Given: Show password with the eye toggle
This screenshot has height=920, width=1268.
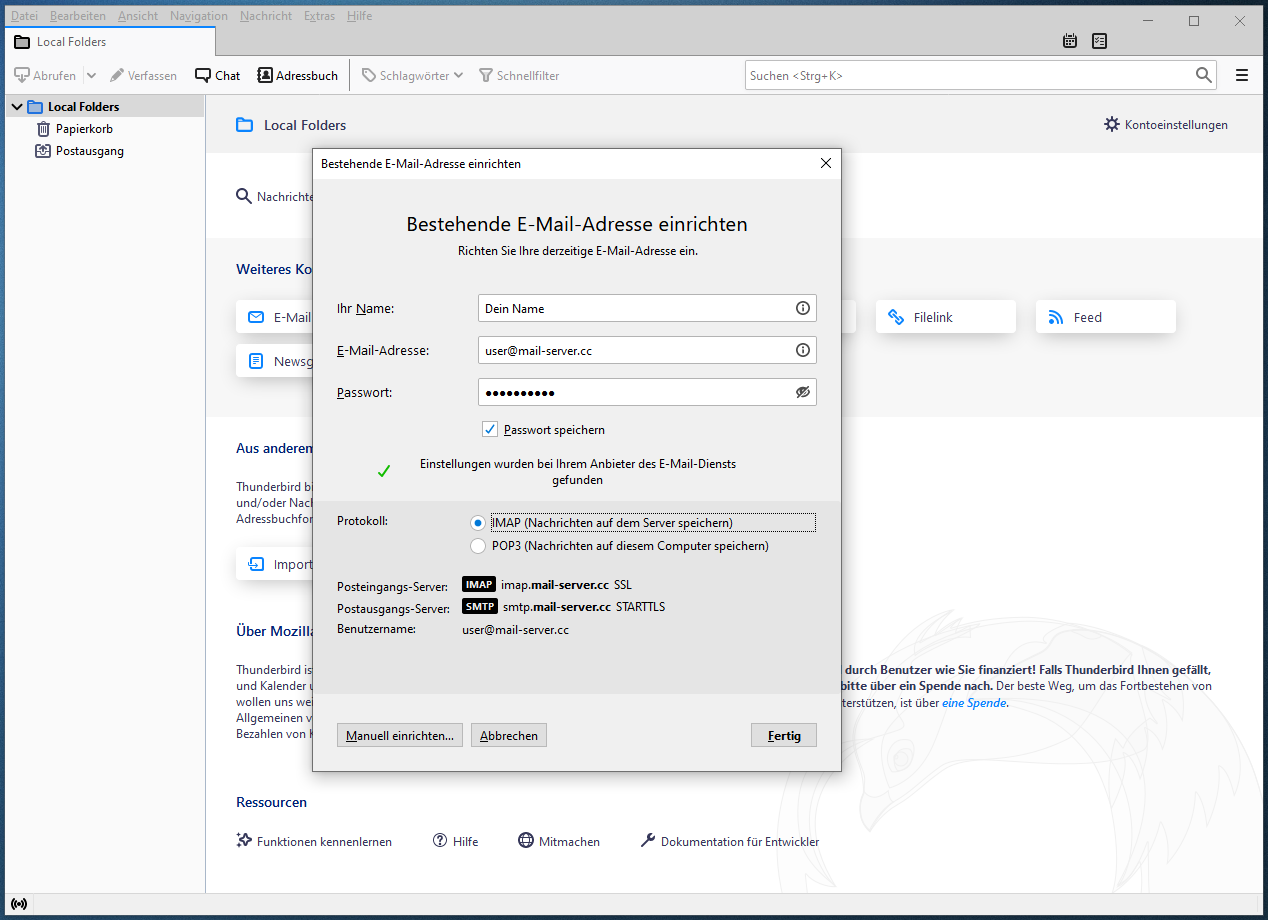Looking at the screenshot, I should pos(802,392).
